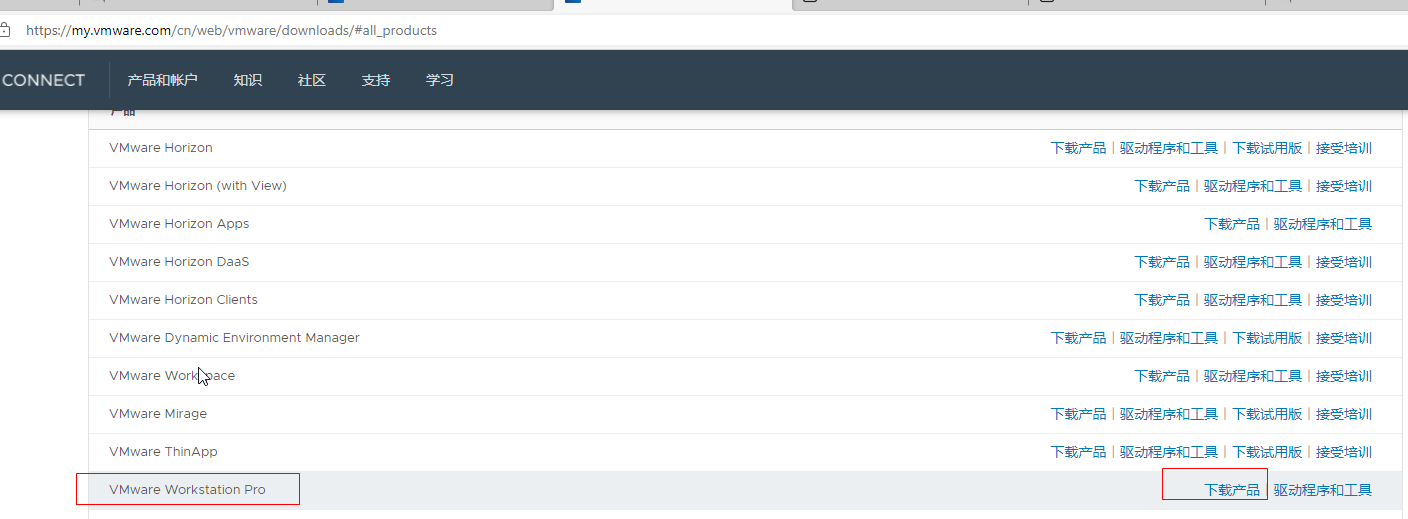Click 下载产品 for VMware Horizon Apps
This screenshot has height=519, width=1408.
click(x=1232, y=224)
